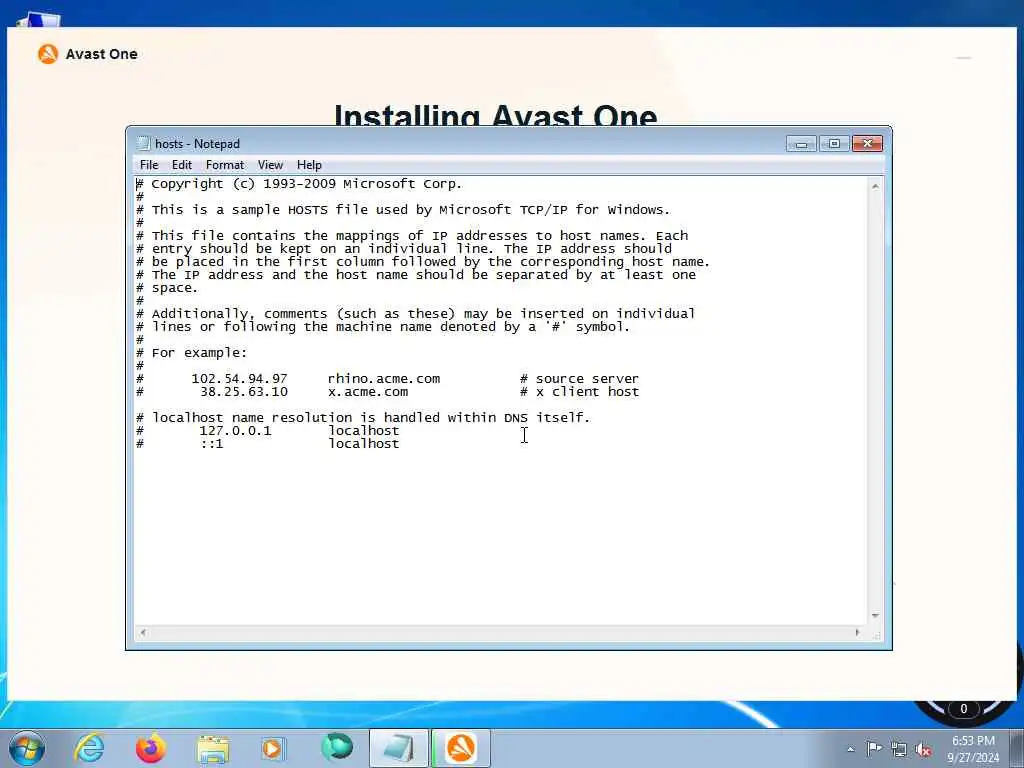This screenshot has height=768, width=1024.
Task: Launch Firefox from the taskbar
Action: click(x=150, y=748)
